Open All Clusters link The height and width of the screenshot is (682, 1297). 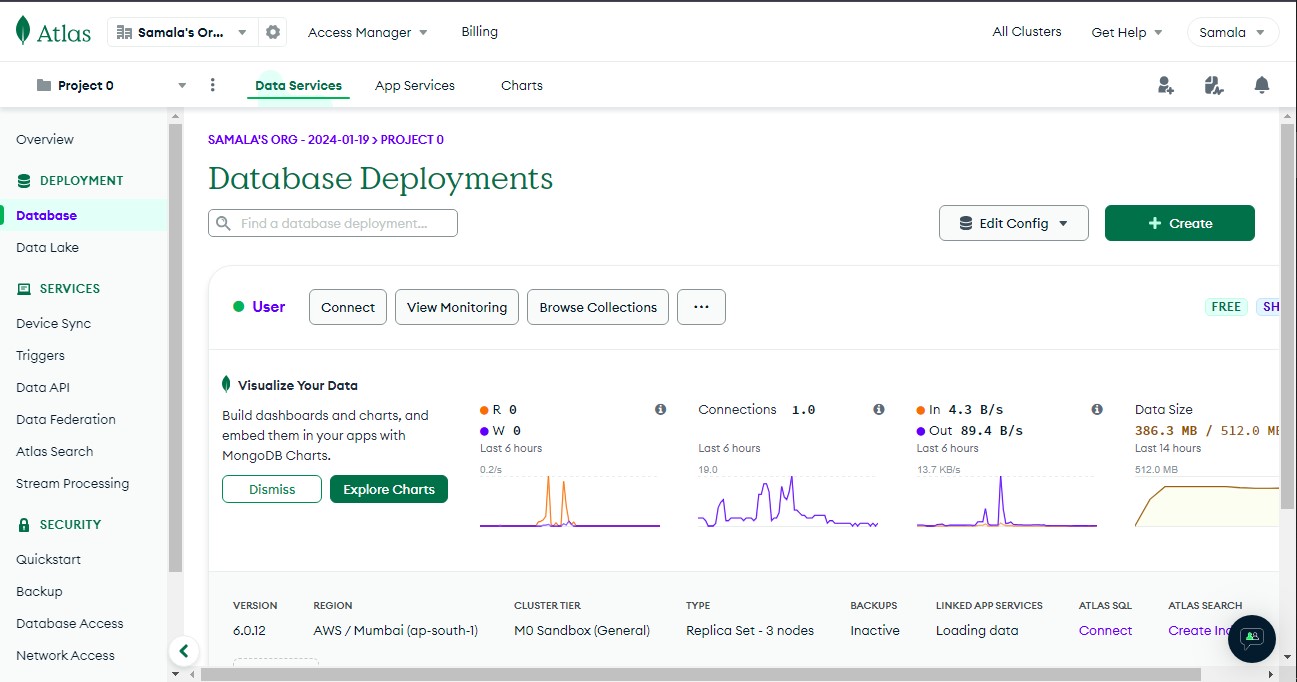pyautogui.click(x=1027, y=32)
